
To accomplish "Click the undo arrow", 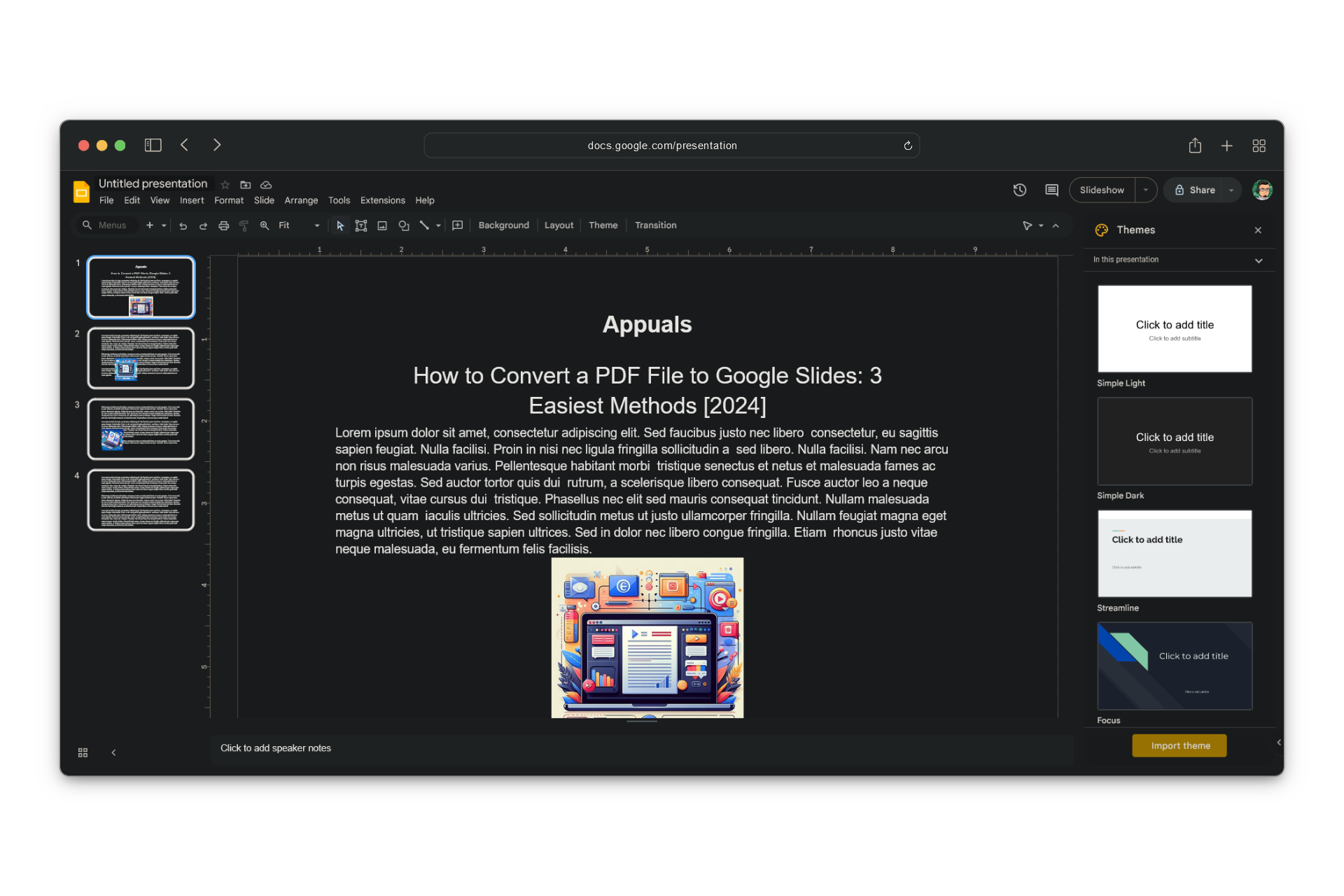I will 183,225.
